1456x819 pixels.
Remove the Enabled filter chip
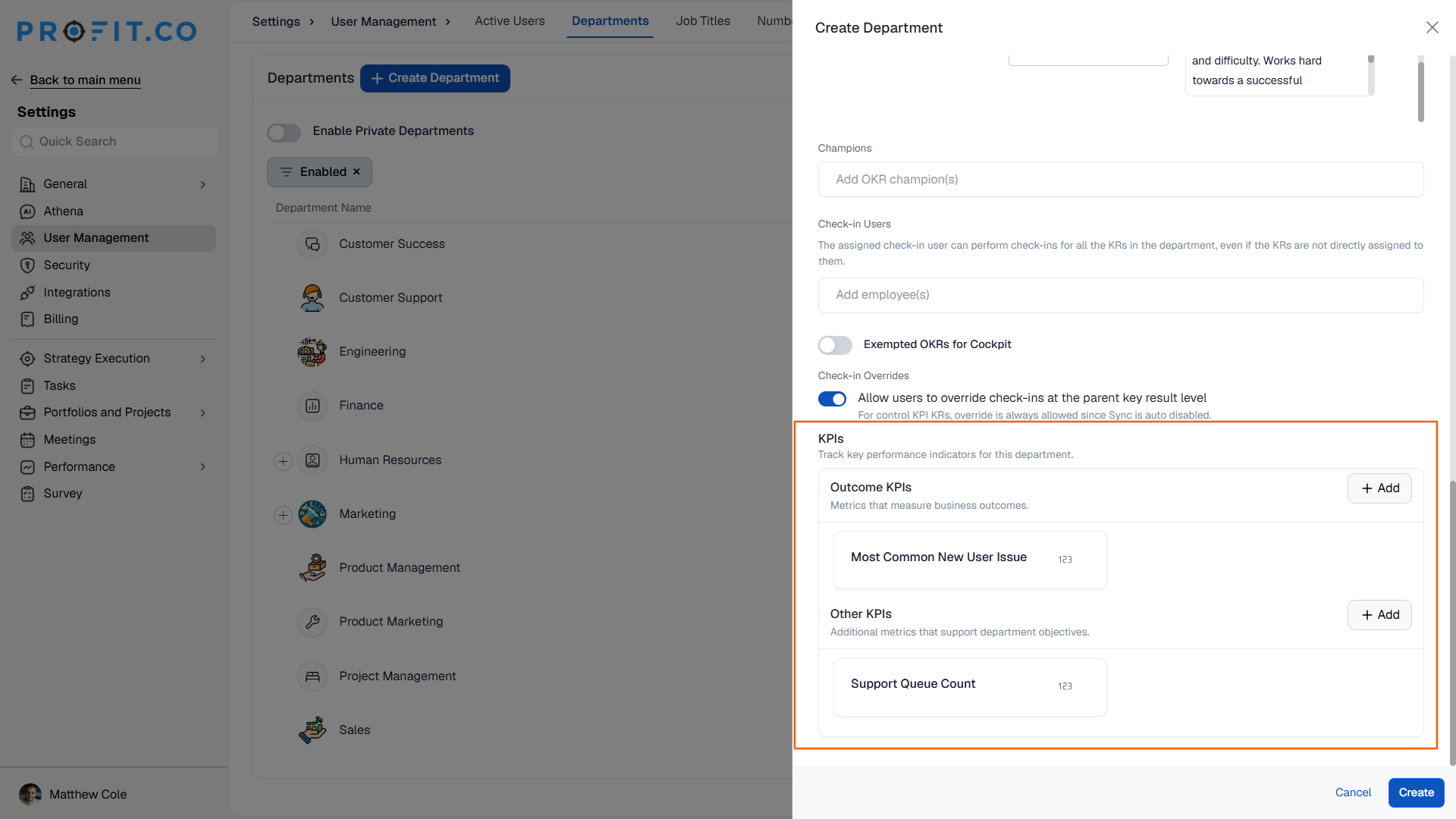[x=356, y=172]
